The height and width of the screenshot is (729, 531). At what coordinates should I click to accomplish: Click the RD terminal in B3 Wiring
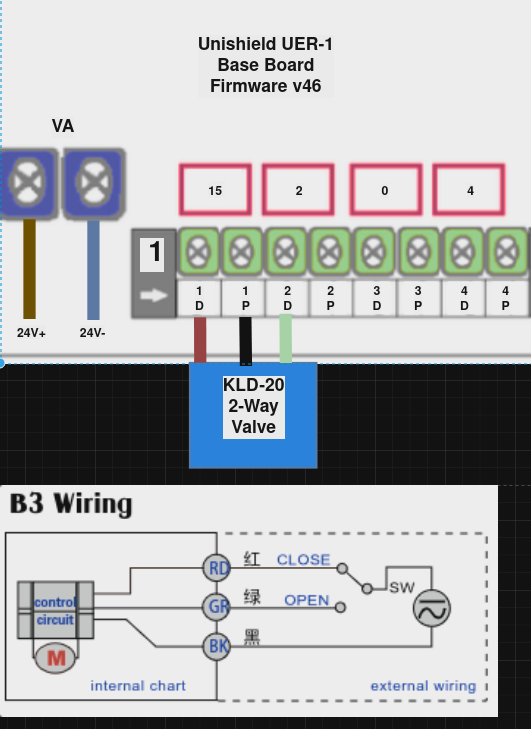coord(217,568)
